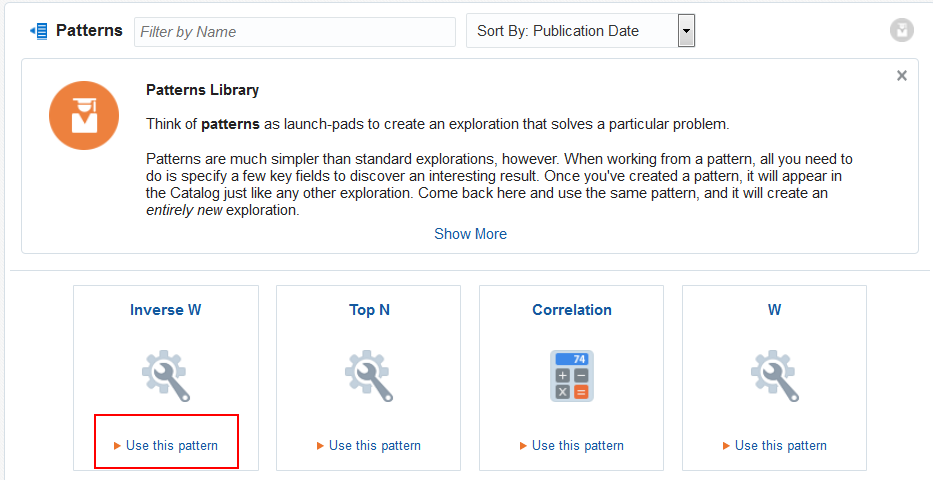933x480 pixels.
Task: Use this pattern for W
Action: 775,446
